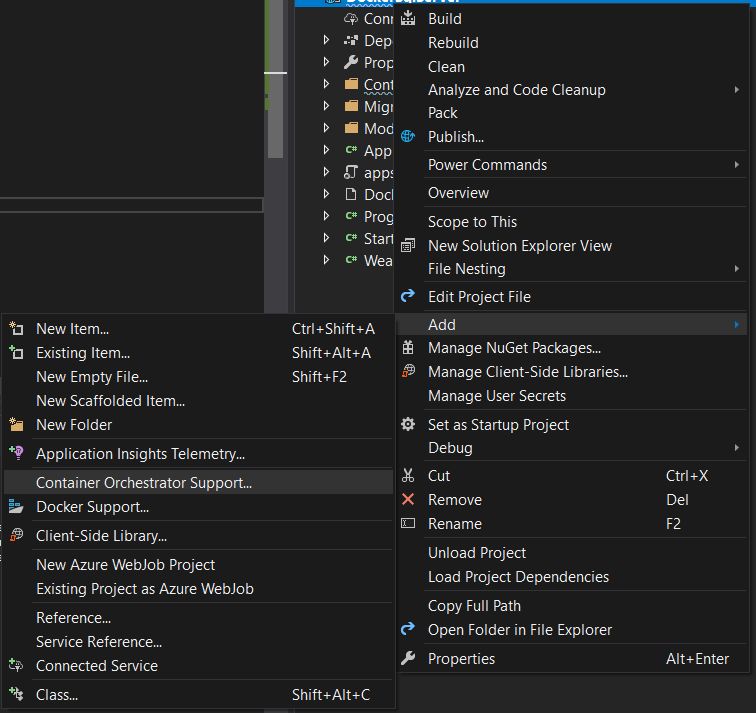Click the Publish globe icon
The width and height of the screenshot is (756, 713).
coord(408,137)
